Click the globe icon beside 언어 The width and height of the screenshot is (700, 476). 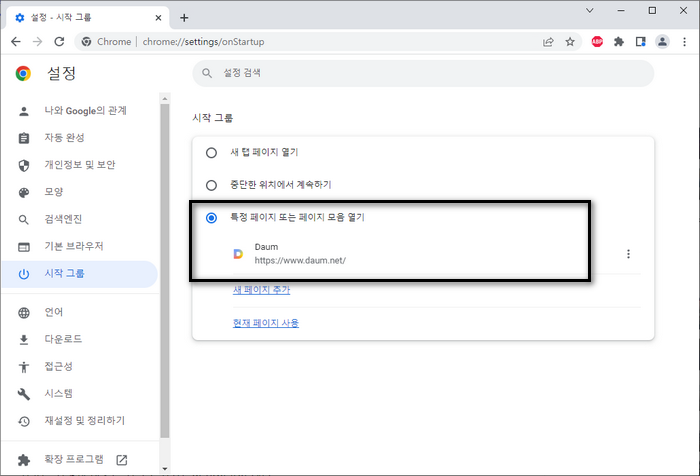24,313
